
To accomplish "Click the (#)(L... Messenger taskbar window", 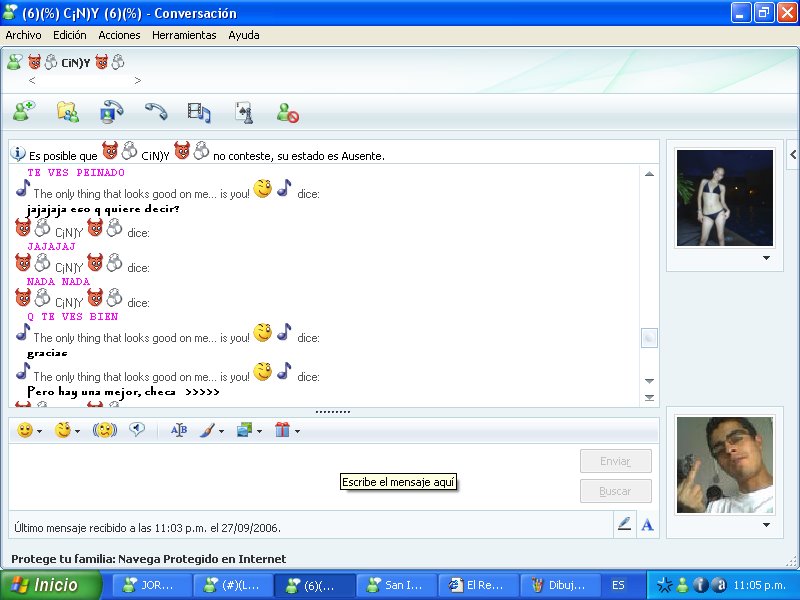I will coord(233,585).
